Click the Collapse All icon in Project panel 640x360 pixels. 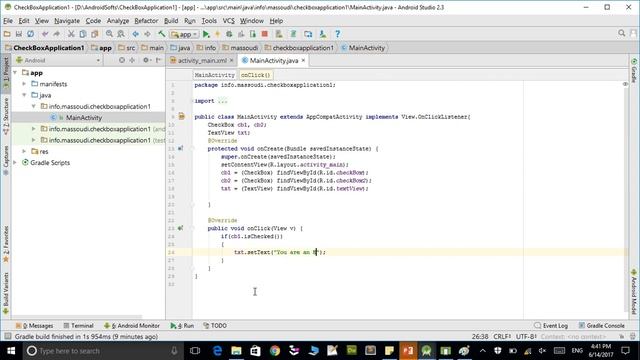[132, 60]
